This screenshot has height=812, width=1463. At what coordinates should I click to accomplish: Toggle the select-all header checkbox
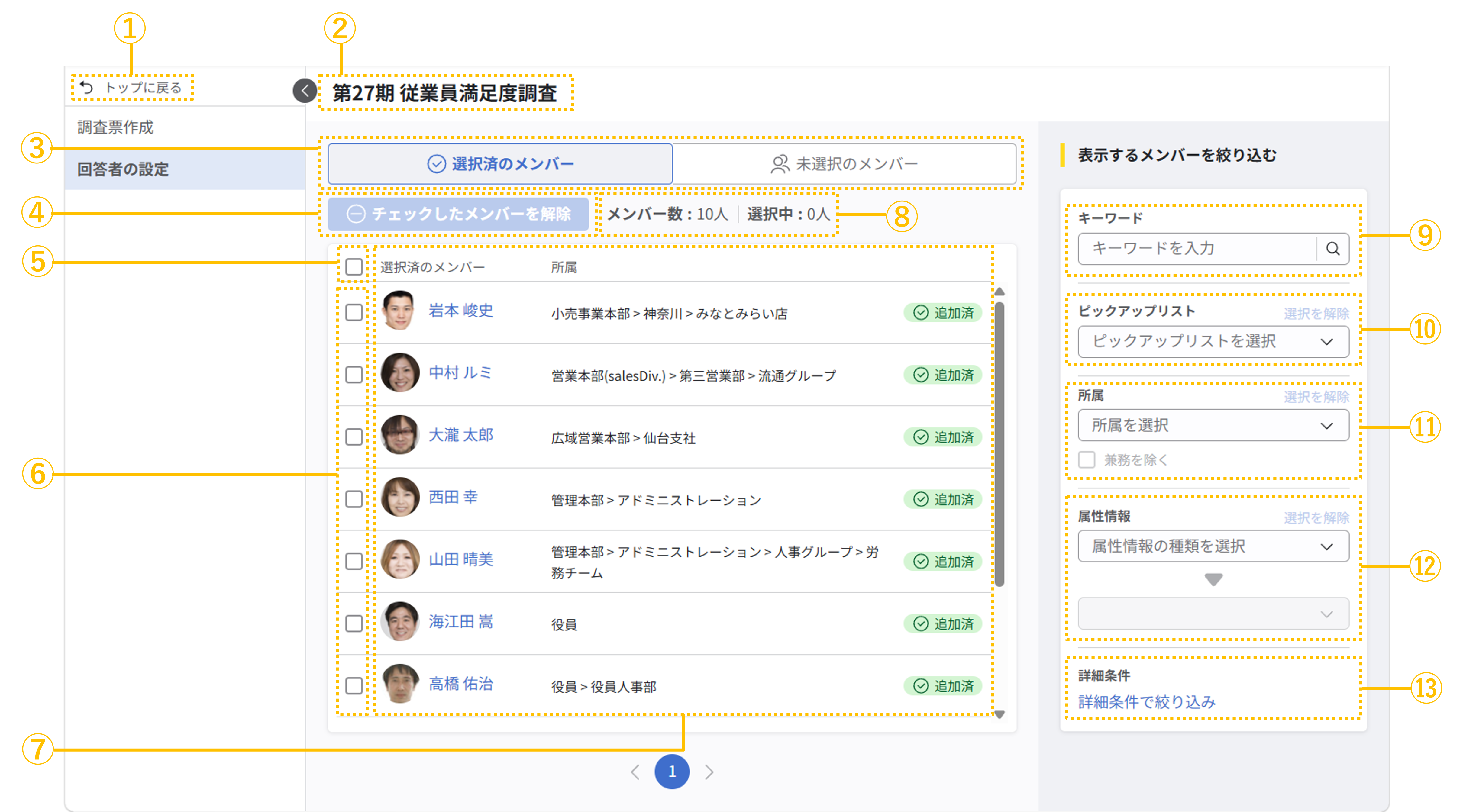(x=354, y=267)
